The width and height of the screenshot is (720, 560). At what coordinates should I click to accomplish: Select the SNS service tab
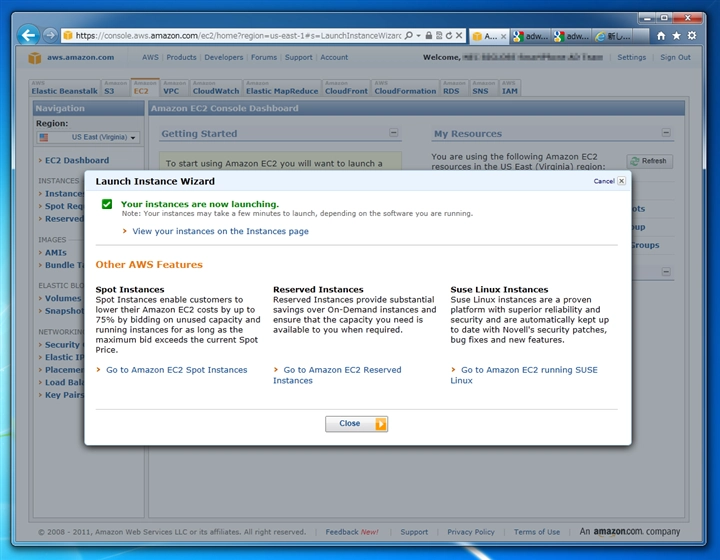coord(483,87)
